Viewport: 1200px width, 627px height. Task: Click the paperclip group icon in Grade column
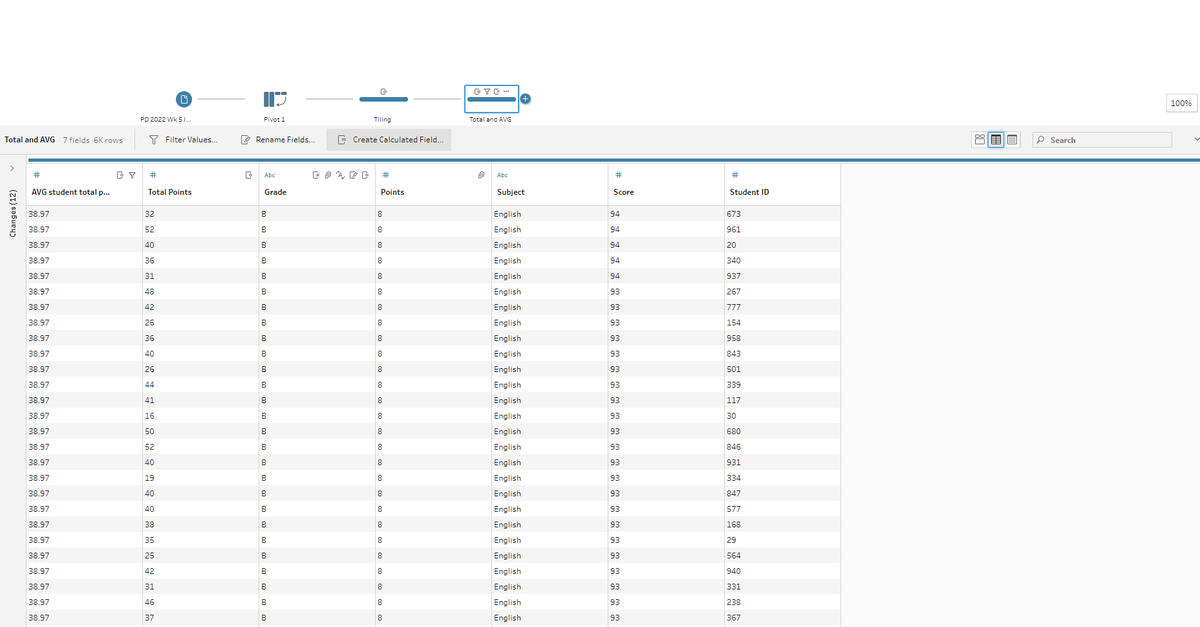click(x=327, y=175)
